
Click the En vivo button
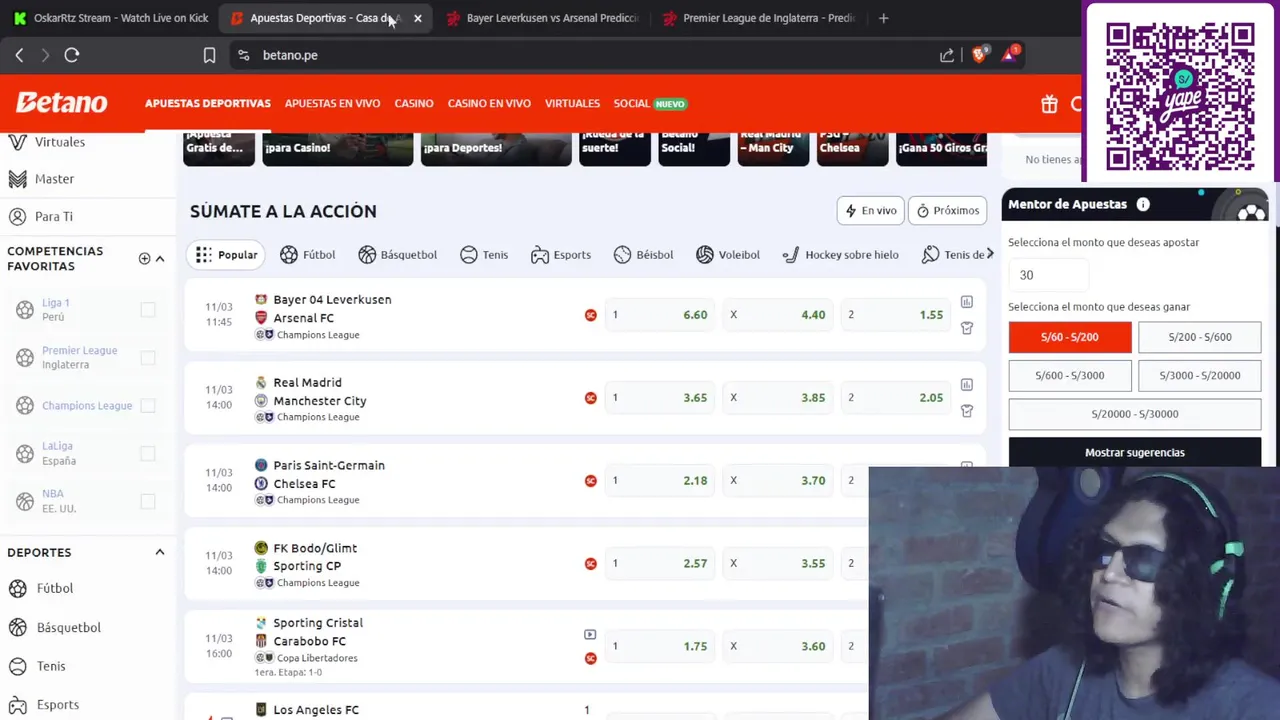point(871,211)
